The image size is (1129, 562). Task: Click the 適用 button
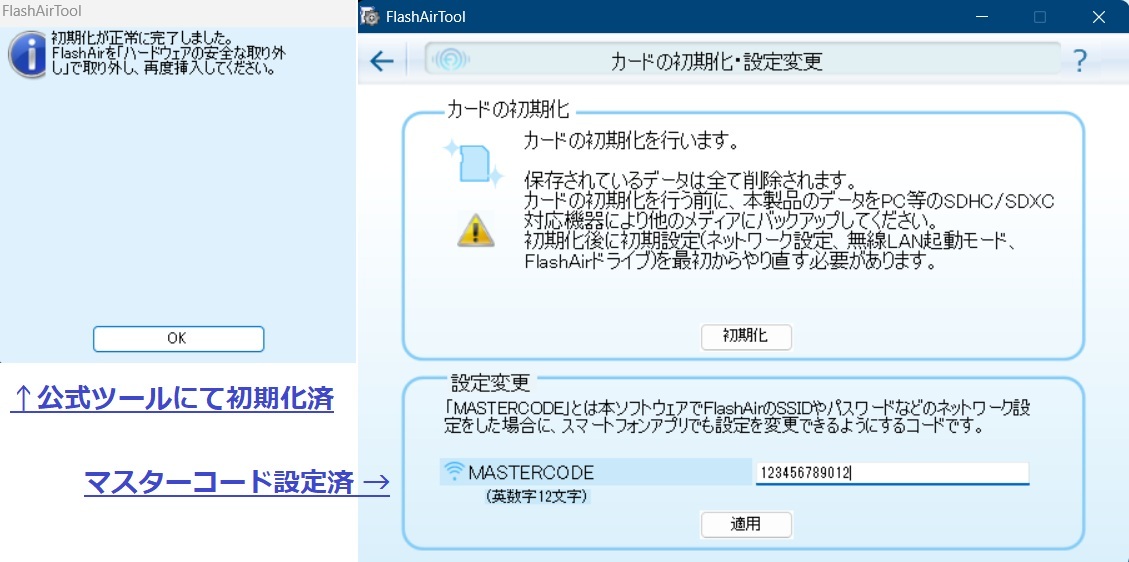pyautogui.click(x=746, y=524)
